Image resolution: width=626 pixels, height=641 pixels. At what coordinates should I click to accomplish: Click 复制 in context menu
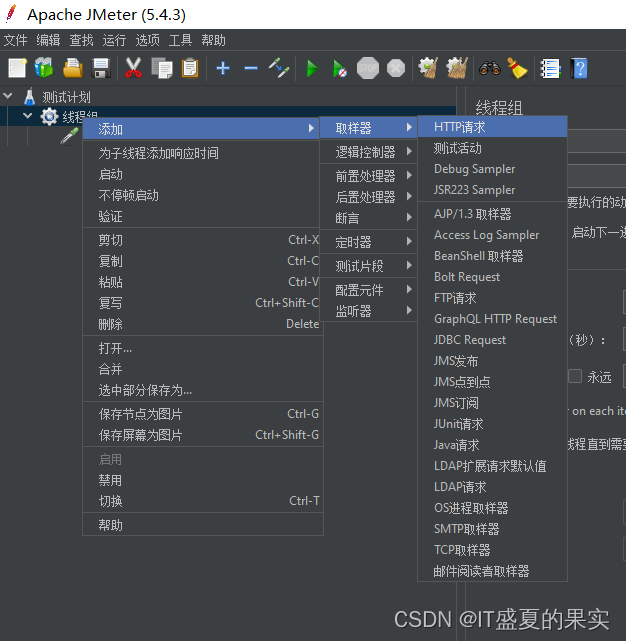pyautogui.click(x=203, y=261)
